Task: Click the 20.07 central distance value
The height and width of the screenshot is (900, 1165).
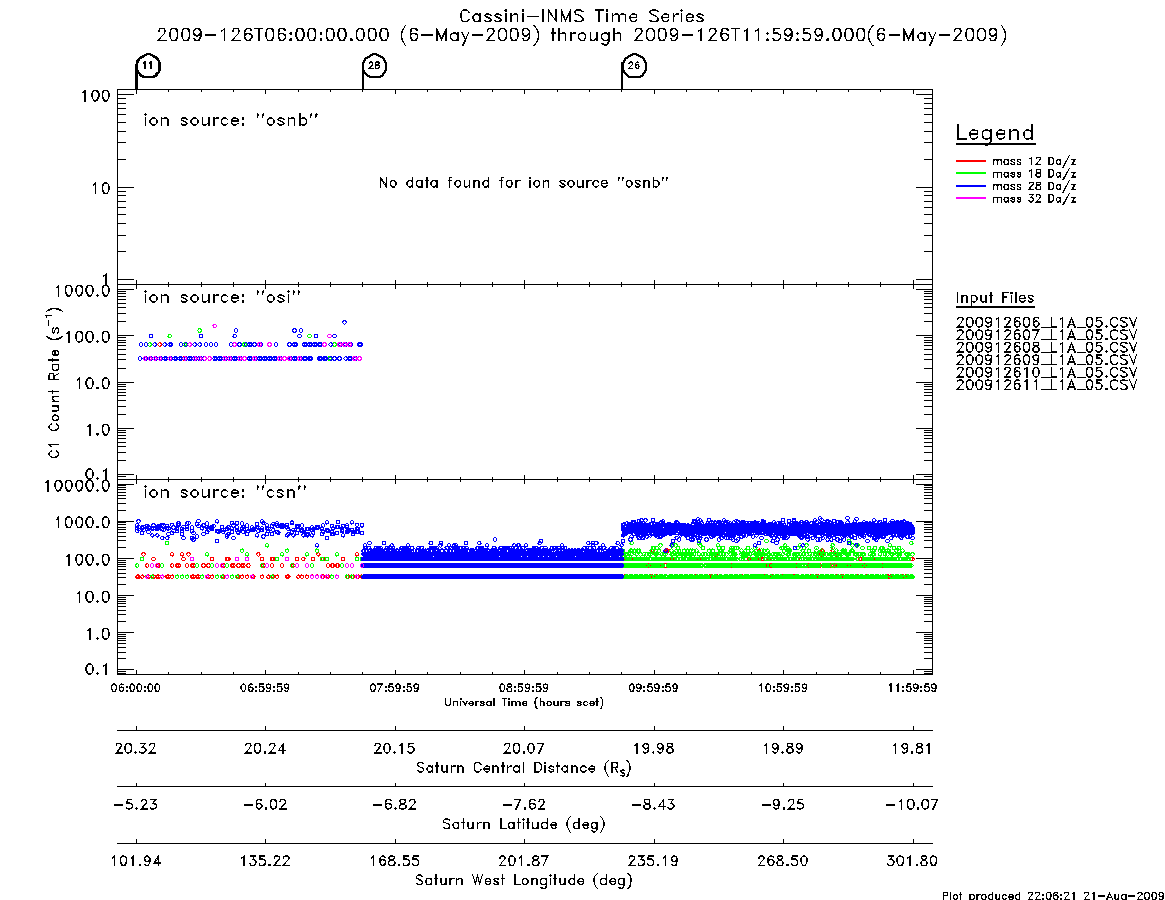Action: tap(524, 748)
